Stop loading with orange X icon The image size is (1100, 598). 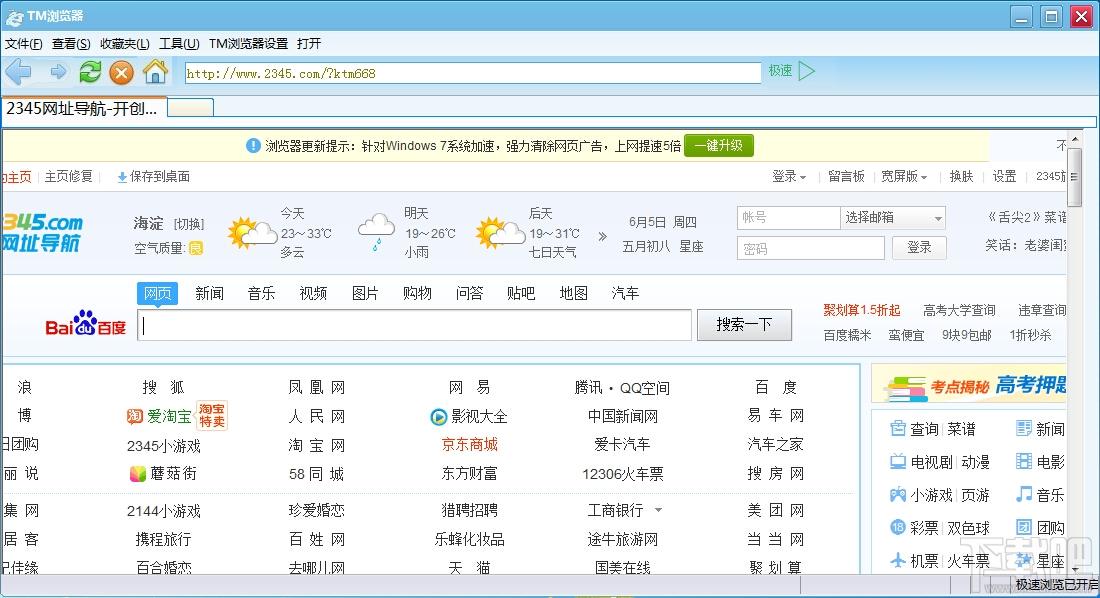[121, 72]
